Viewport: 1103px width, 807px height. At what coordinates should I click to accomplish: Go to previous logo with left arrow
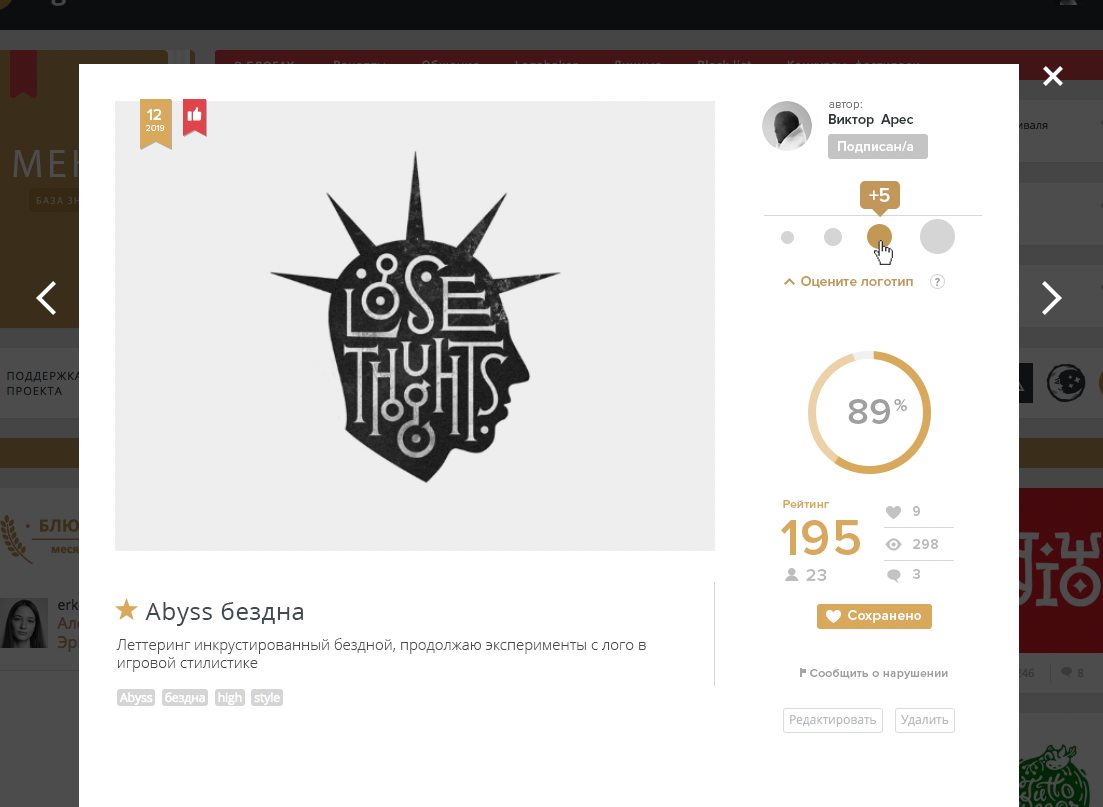point(46,298)
